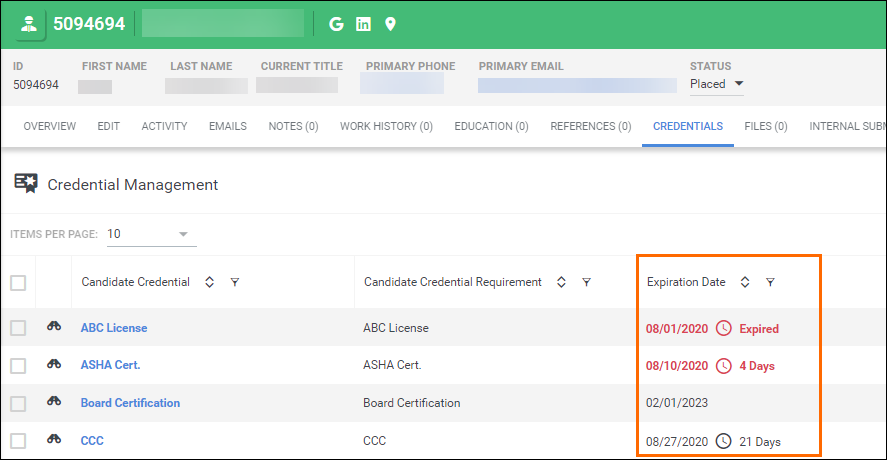Click the 21 Days label
Viewport: 887px width, 460px height.
point(760,442)
